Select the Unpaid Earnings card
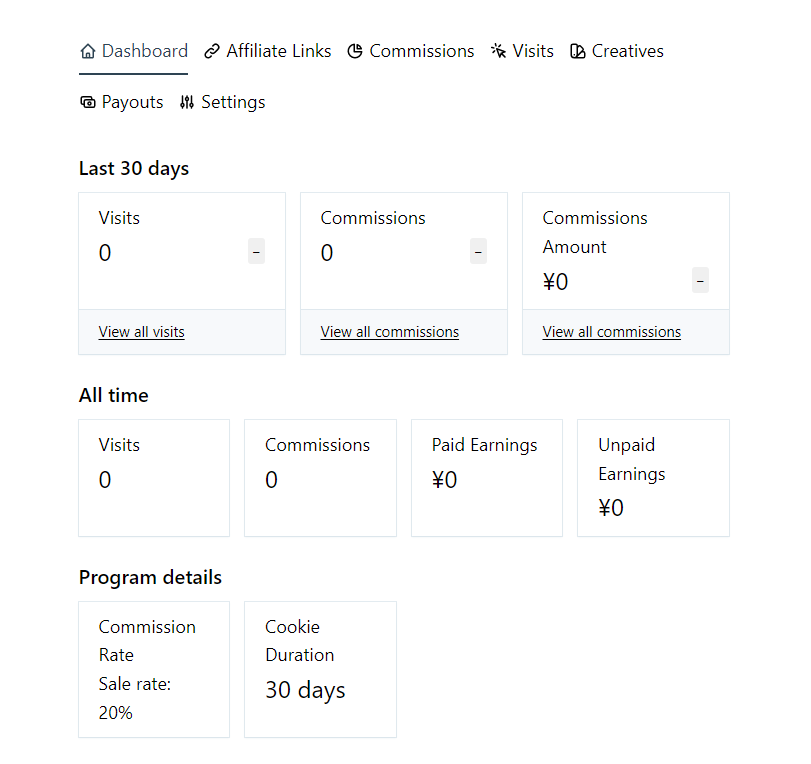The height and width of the screenshot is (764, 811). click(x=653, y=478)
